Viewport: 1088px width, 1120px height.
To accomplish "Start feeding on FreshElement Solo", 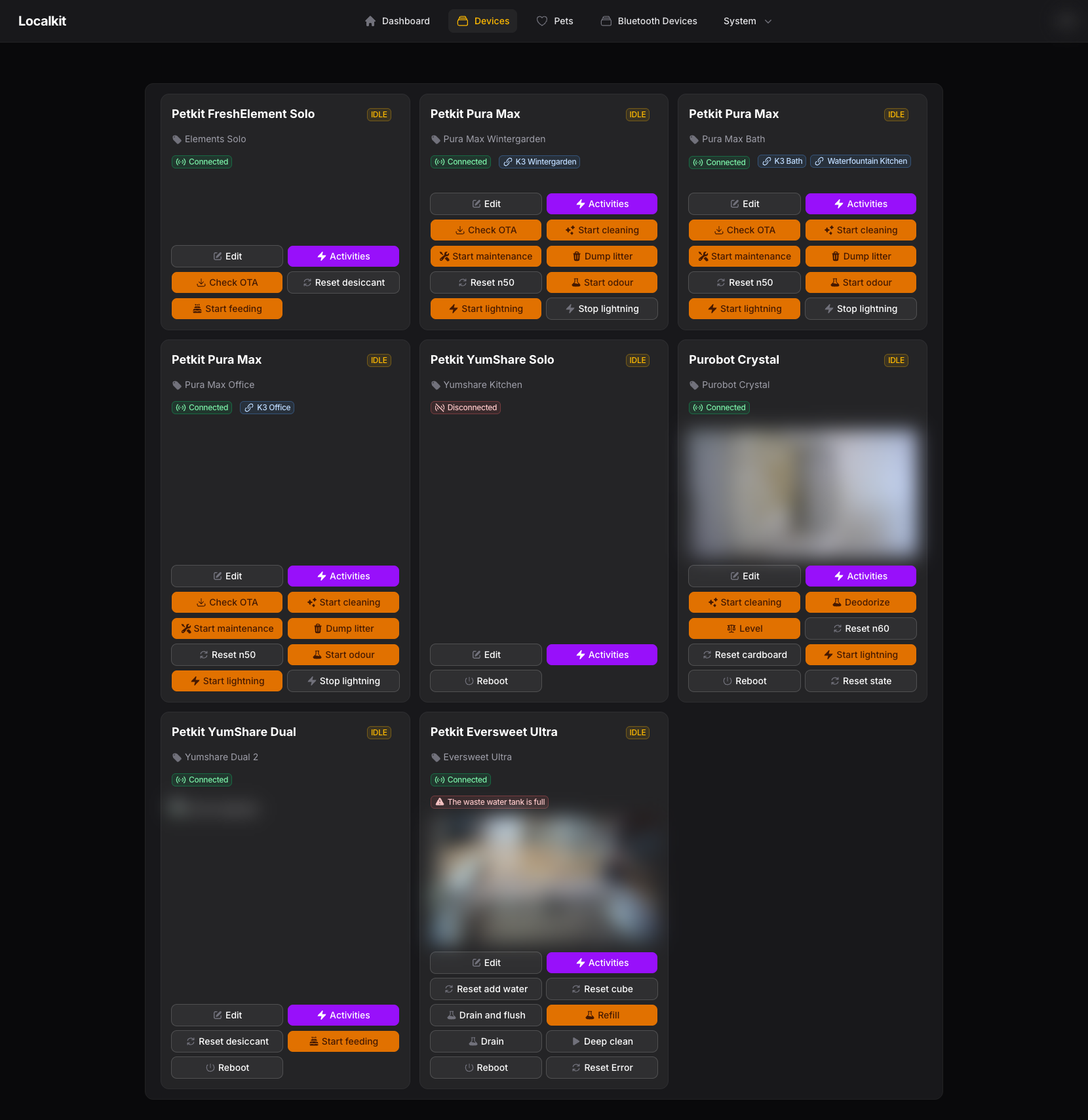I will tap(227, 309).
